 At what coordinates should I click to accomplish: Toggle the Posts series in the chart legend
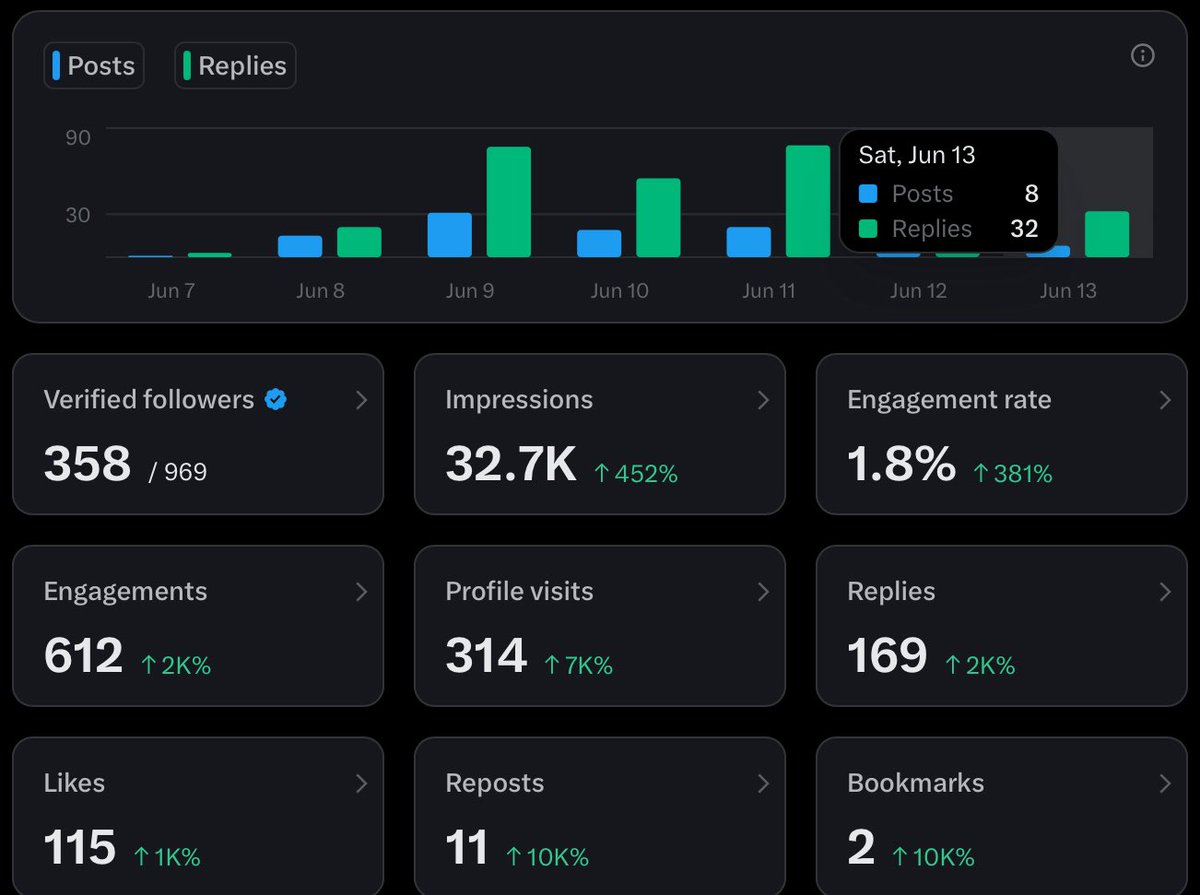tap(94, 66)
